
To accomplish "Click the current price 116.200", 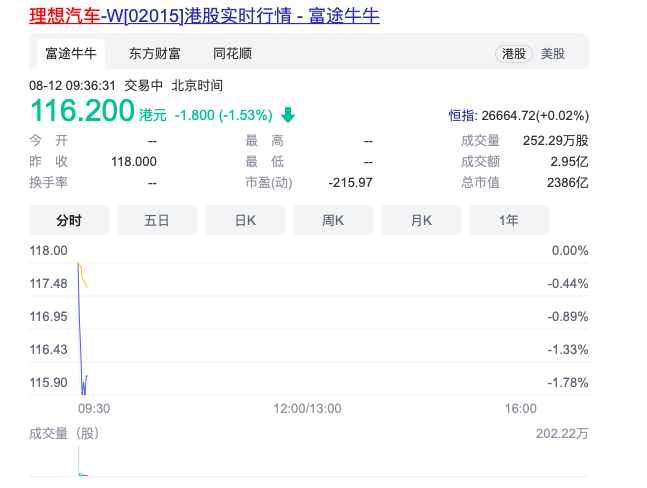I will pyautogui.click(x=83, y=111).
